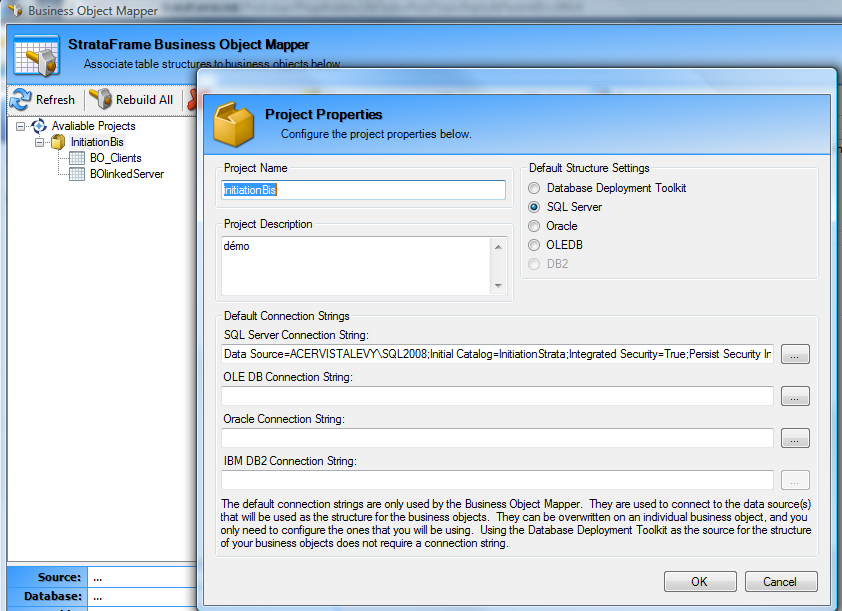This screenshot has height=611, width=842.
Task: Collapse the InitiationBis project node
Action: (40, 142)
